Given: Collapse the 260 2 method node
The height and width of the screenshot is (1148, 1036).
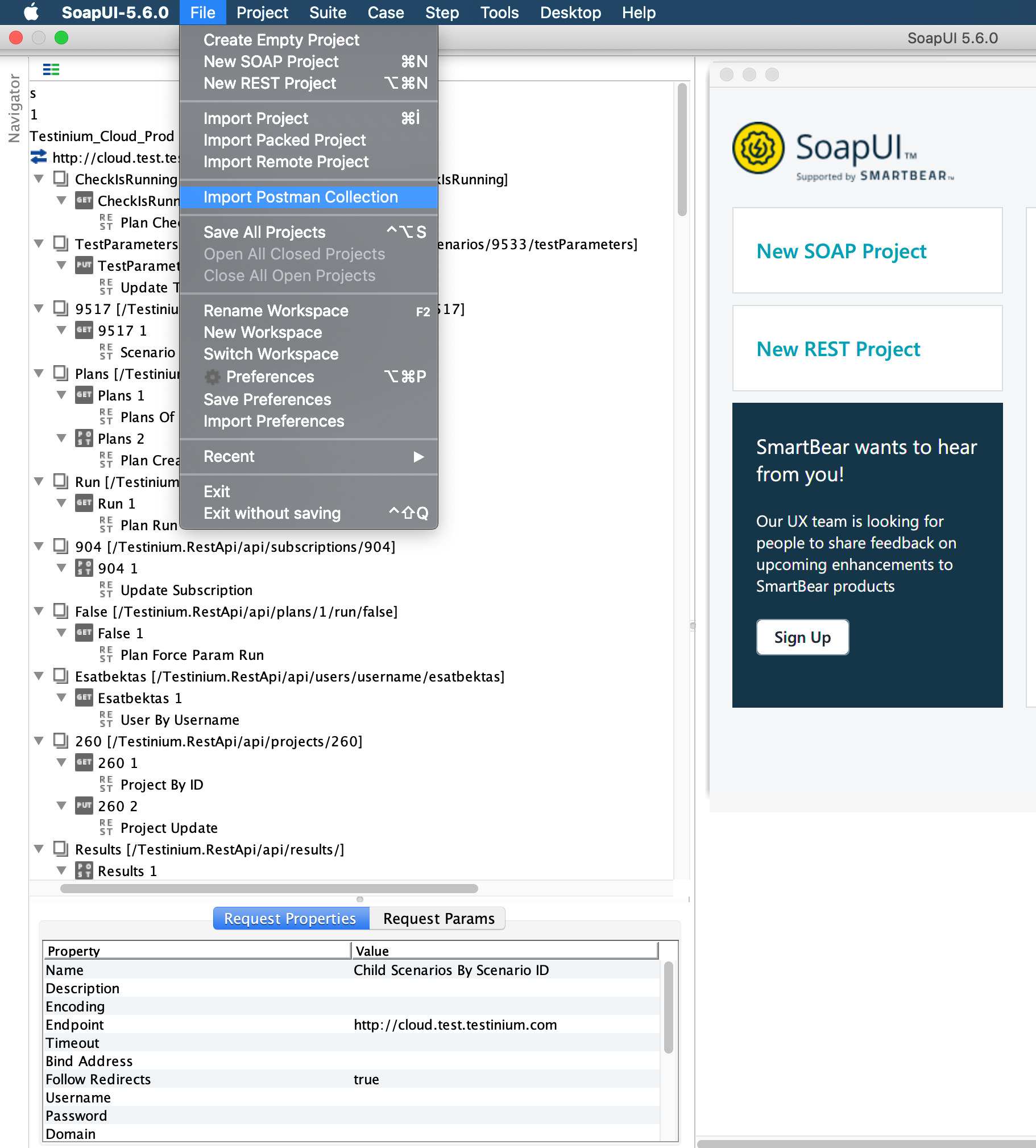Looking at the screenshot, I should pyautogui.click(x=61, y=806).
